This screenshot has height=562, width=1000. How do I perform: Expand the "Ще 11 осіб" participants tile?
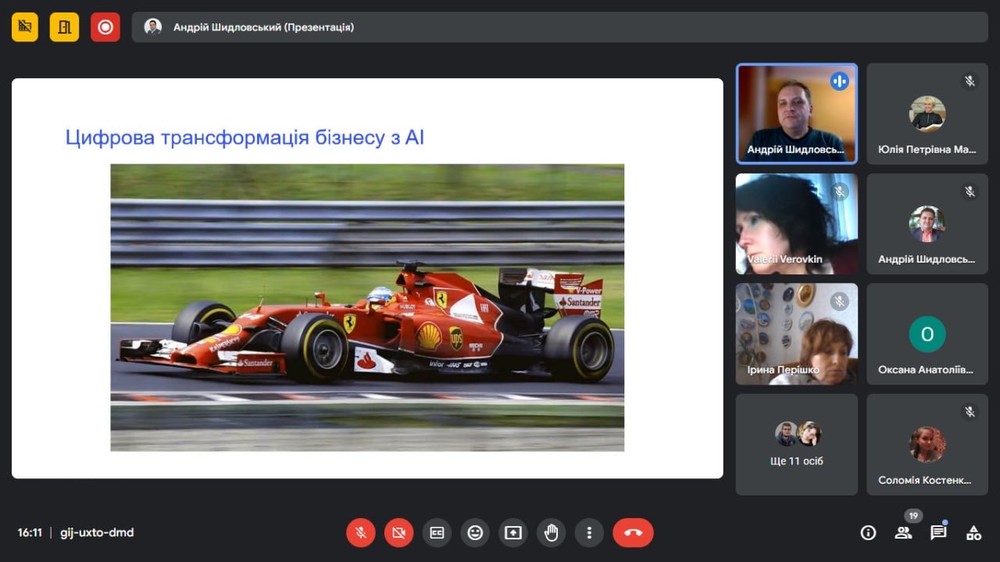coord(797,444)
